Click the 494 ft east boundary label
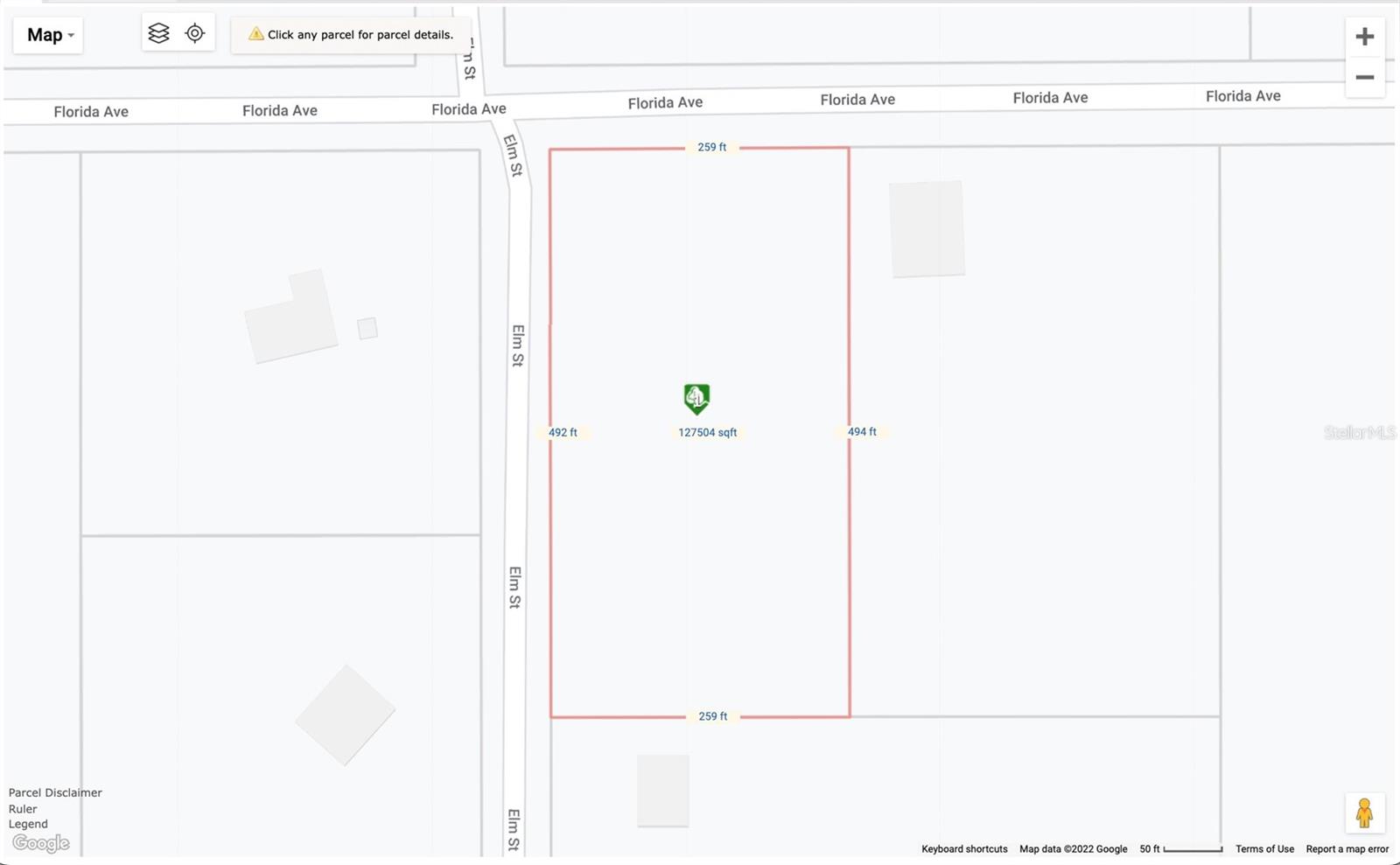 [862, 431]
